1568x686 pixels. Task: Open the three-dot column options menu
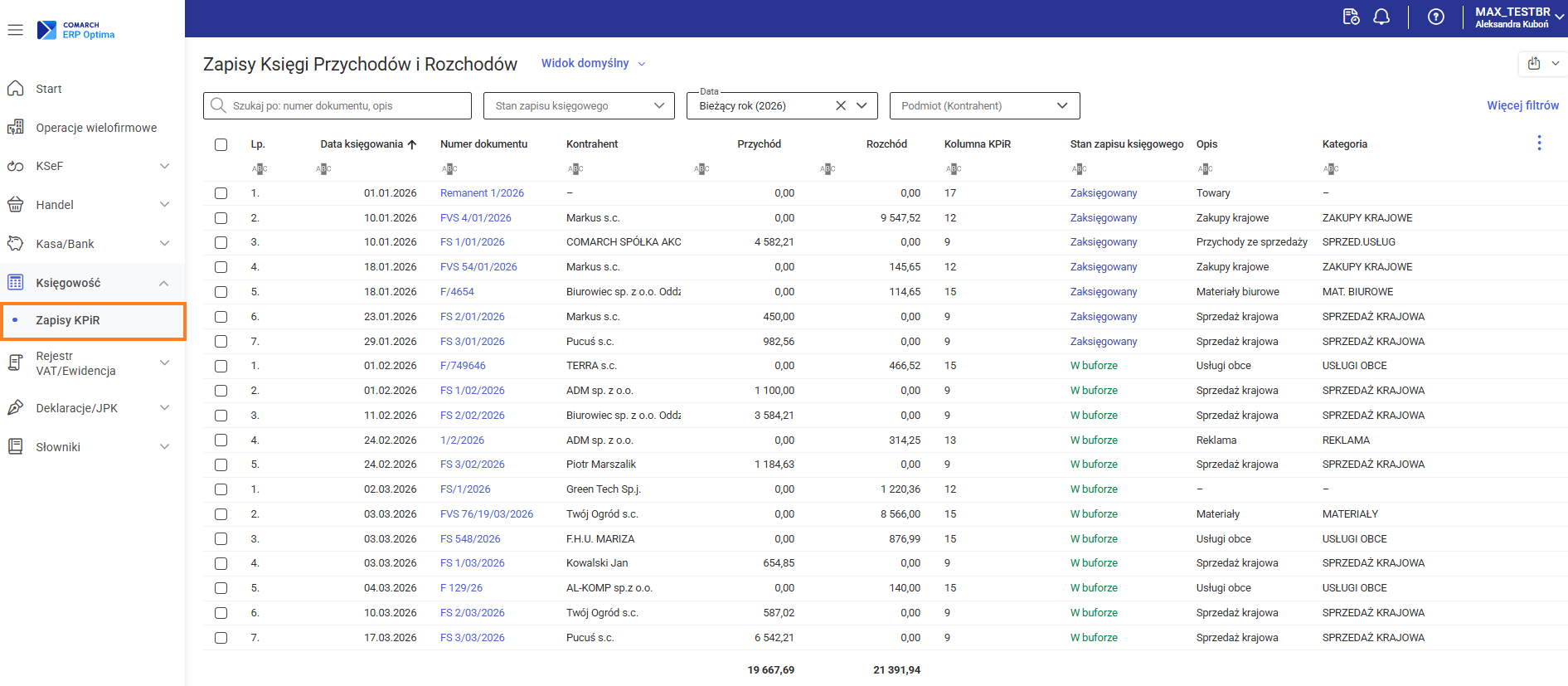pyautogui.click(x=1539, y=144)
